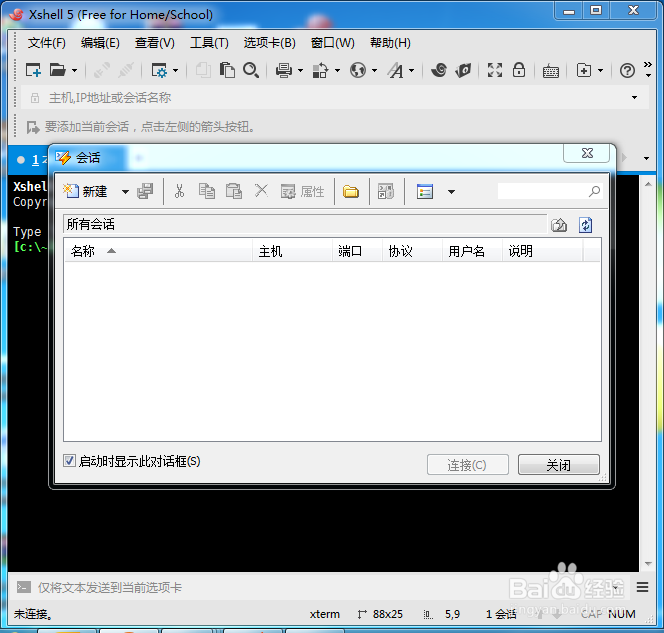Click the compose bar menu icon at bottom right
This screenshot has width=664, height=633.
642,587
